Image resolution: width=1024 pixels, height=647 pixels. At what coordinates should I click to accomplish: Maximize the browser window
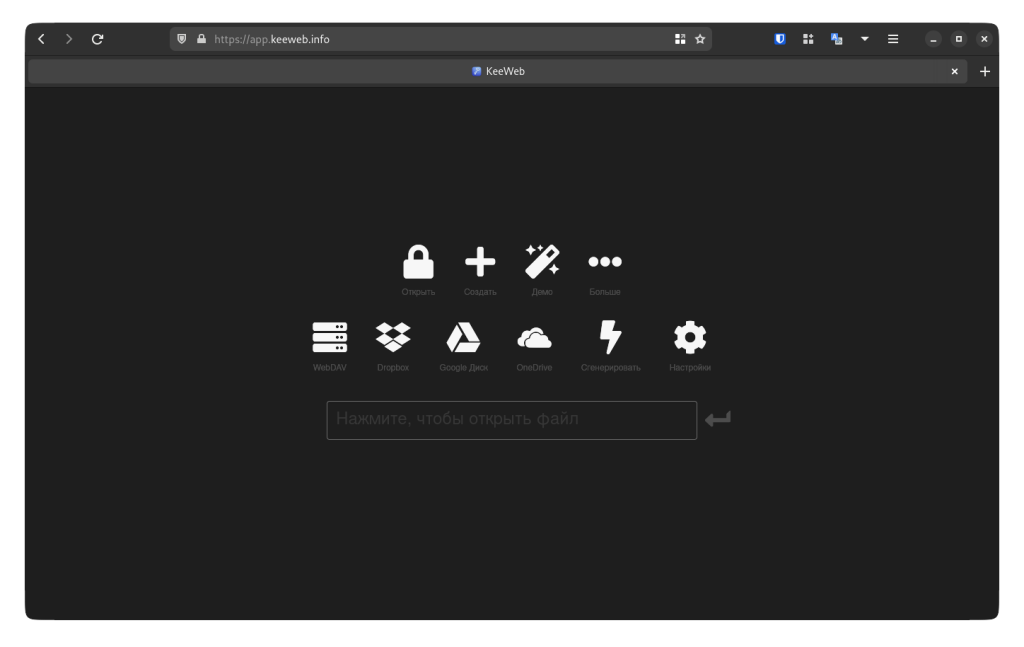point(959,39)
